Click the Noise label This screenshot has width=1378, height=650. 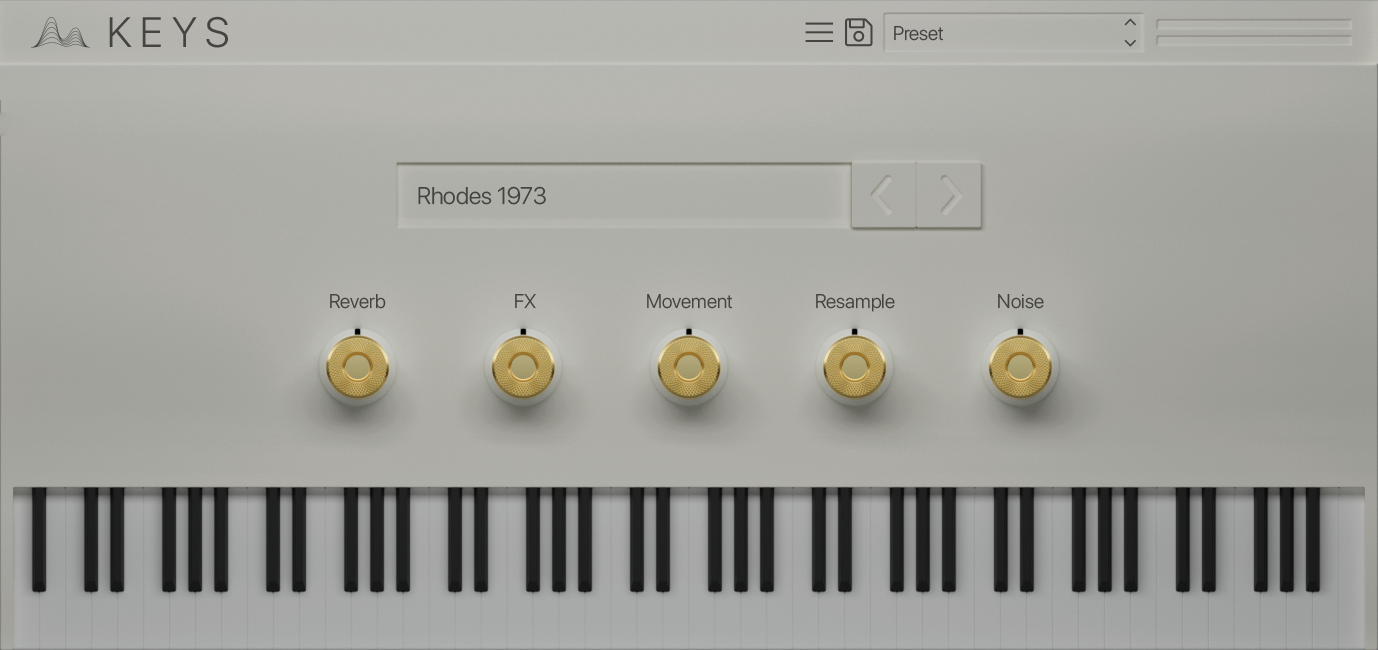[x=1020, y=302]
